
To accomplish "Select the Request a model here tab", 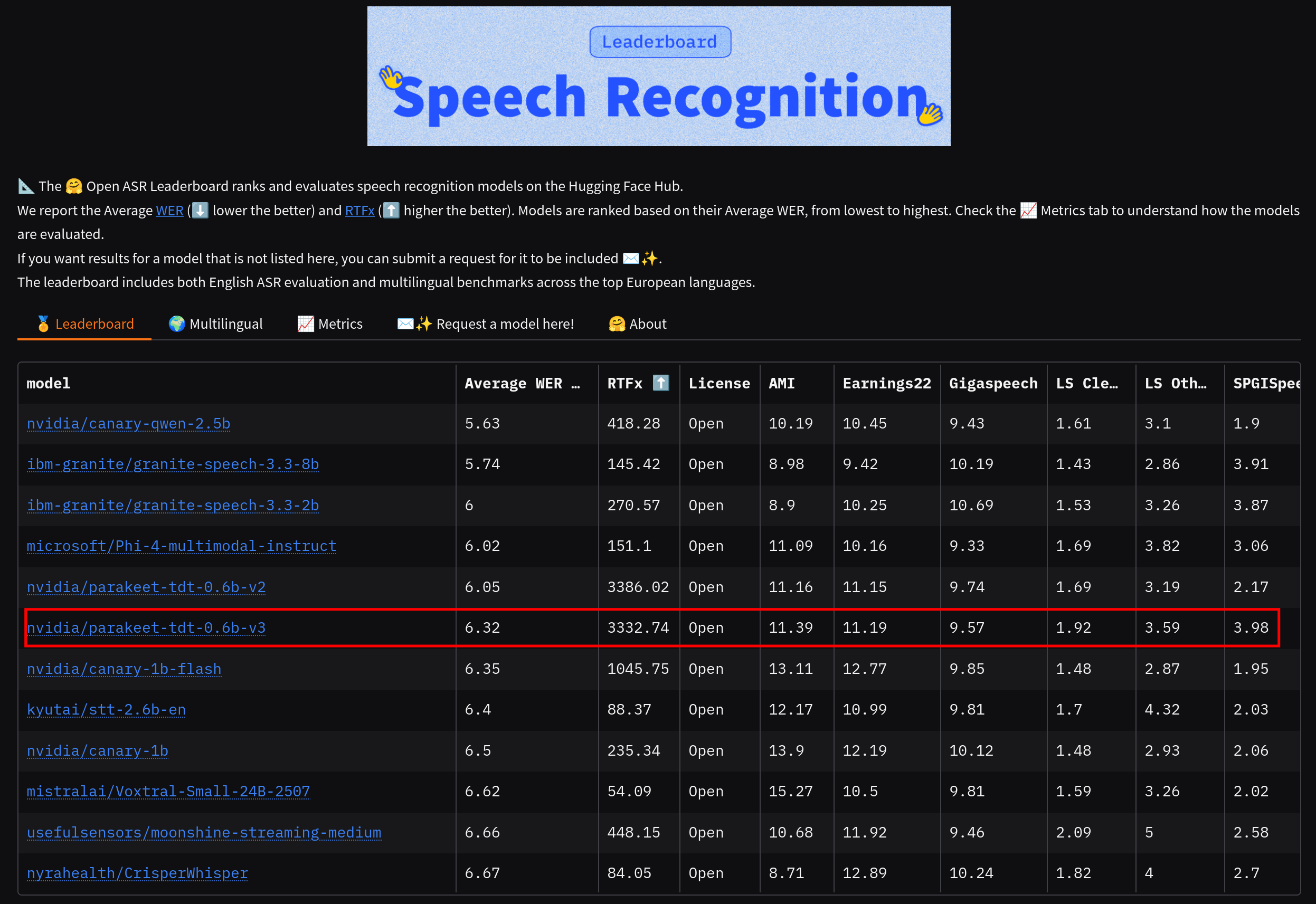I will (x=486, y=324).
